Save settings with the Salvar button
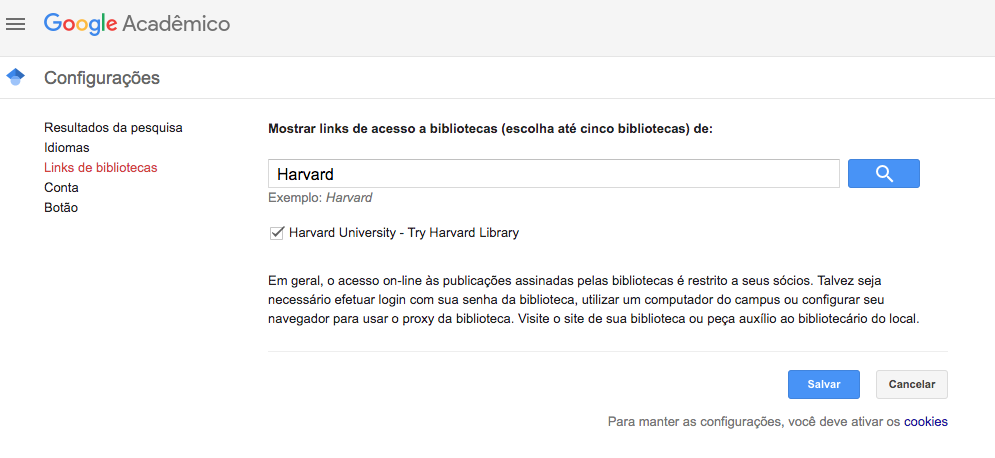The height and width of the screenshot is (458, 995). click(824, 384)
